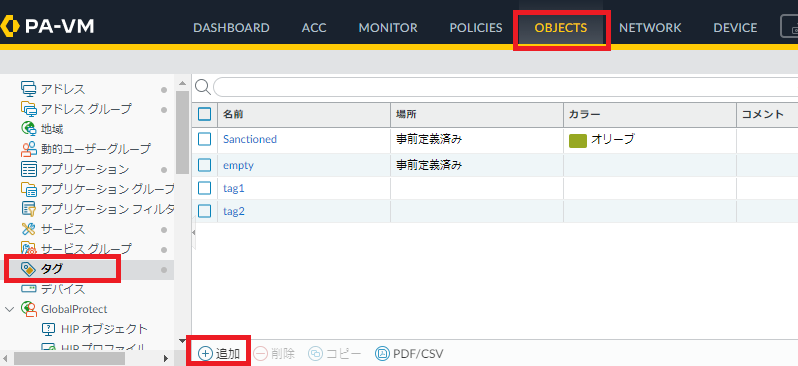
Task: Click the PDF/CSV export icon
Action: click(x=382, y=353)
